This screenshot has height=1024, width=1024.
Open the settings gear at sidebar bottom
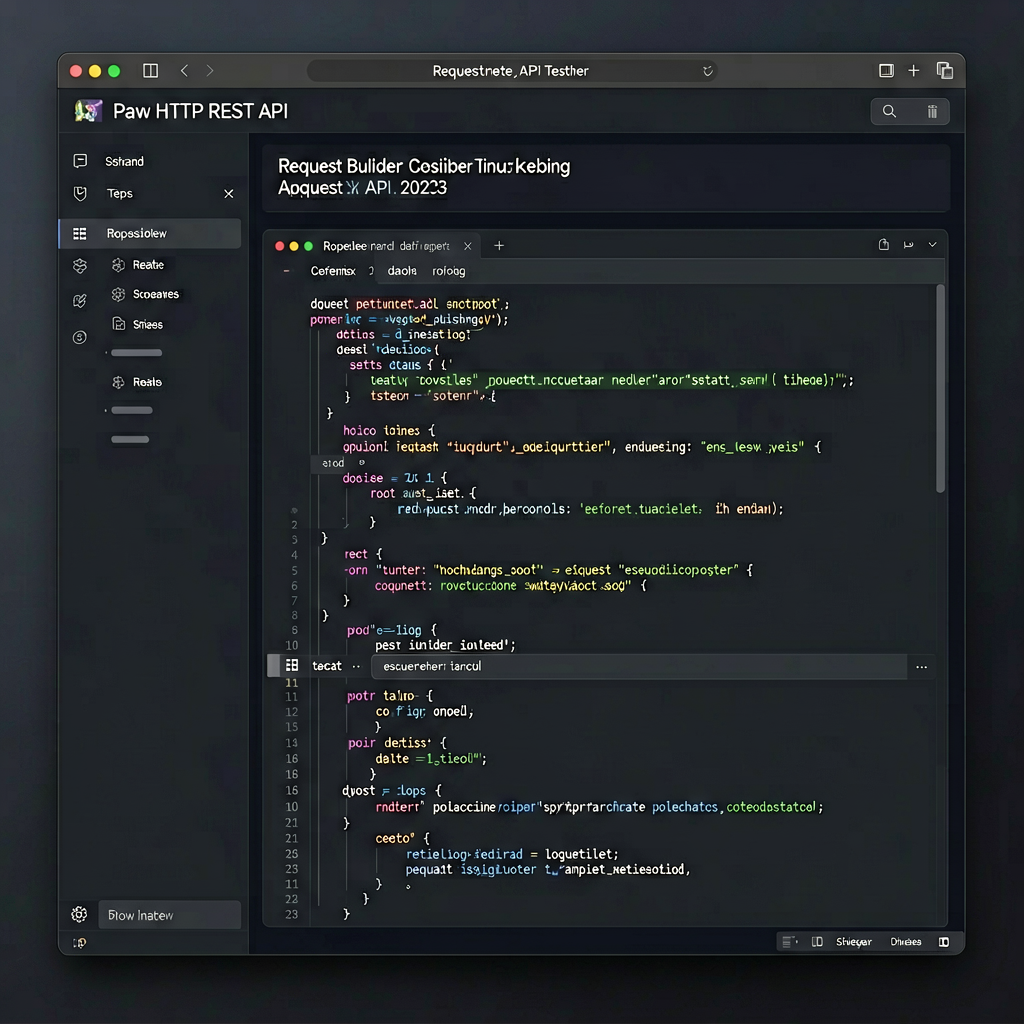click(x=79, y=914)
